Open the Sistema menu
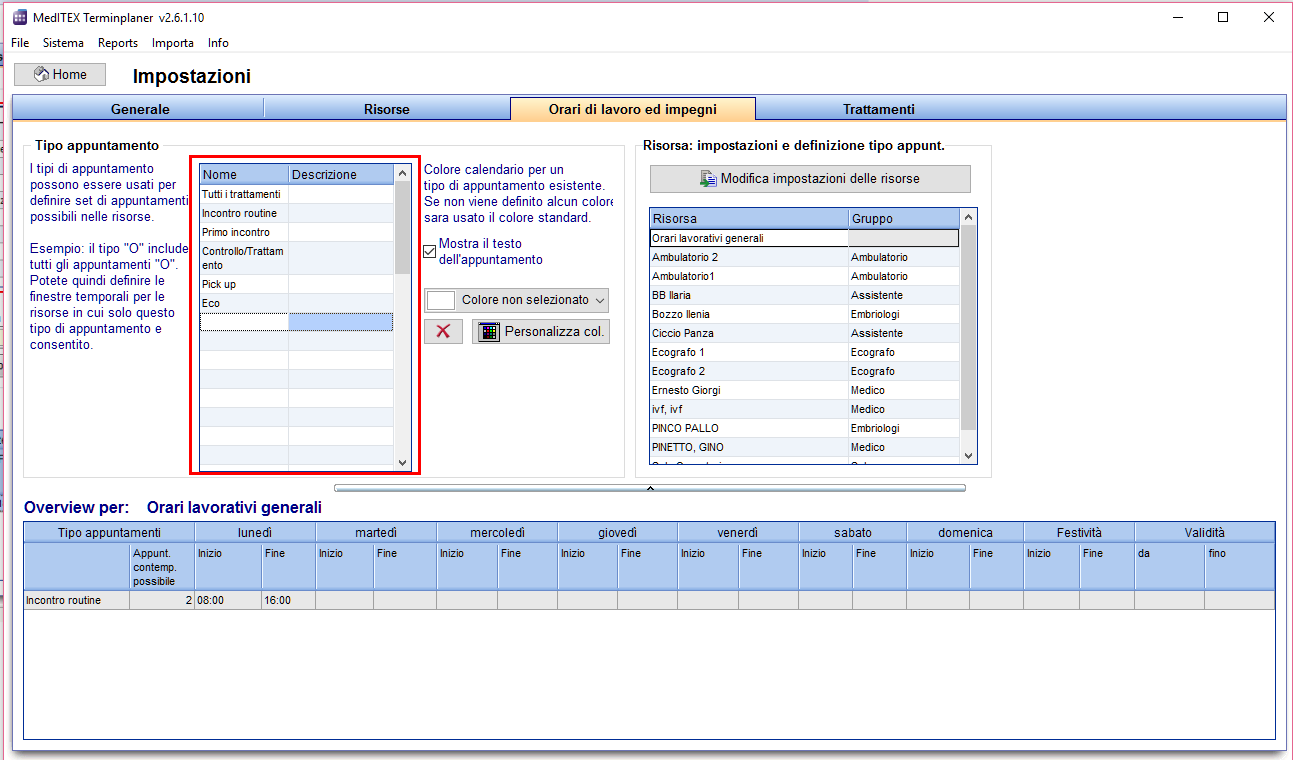Image resolution: width=1293 pixels, height=760 pixels. (63, 43)
